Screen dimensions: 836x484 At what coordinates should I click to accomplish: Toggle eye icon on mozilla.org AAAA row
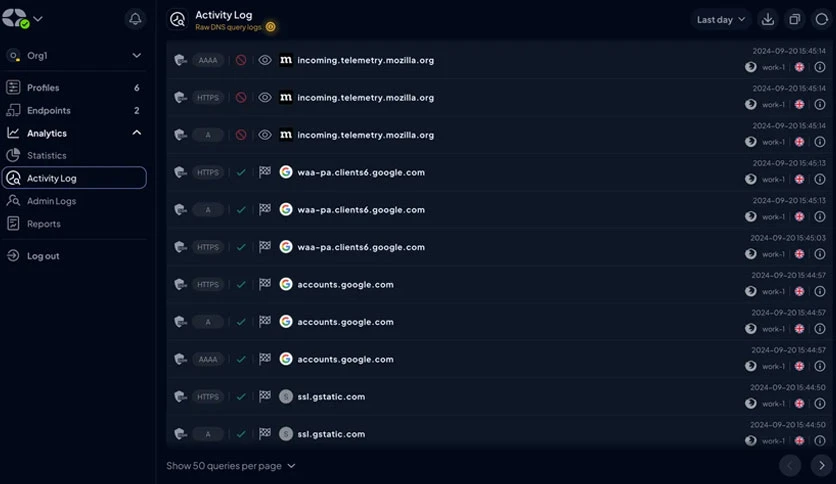264,60
